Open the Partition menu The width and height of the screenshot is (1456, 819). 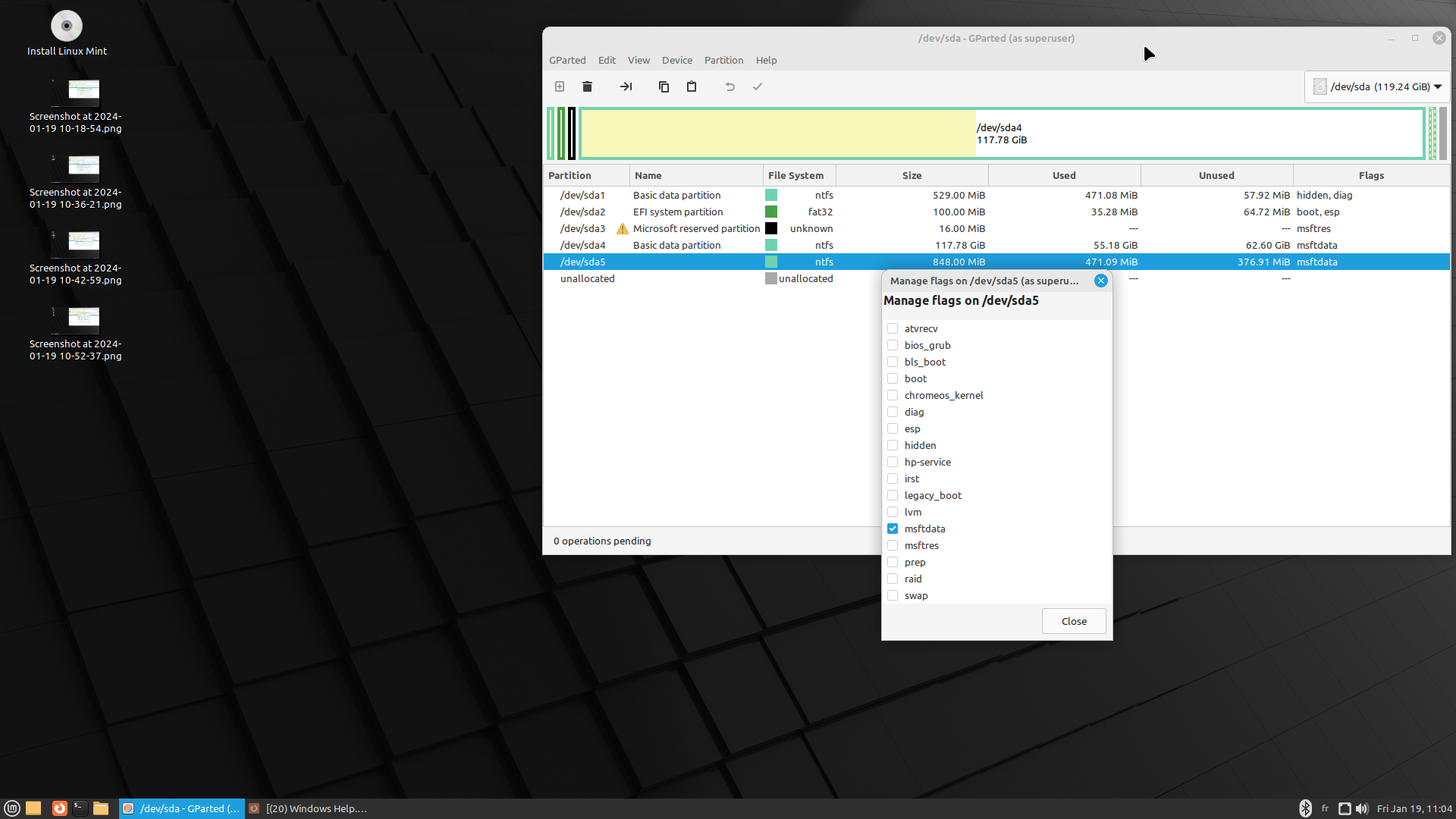pyautogui.click(x=723, y=60)
